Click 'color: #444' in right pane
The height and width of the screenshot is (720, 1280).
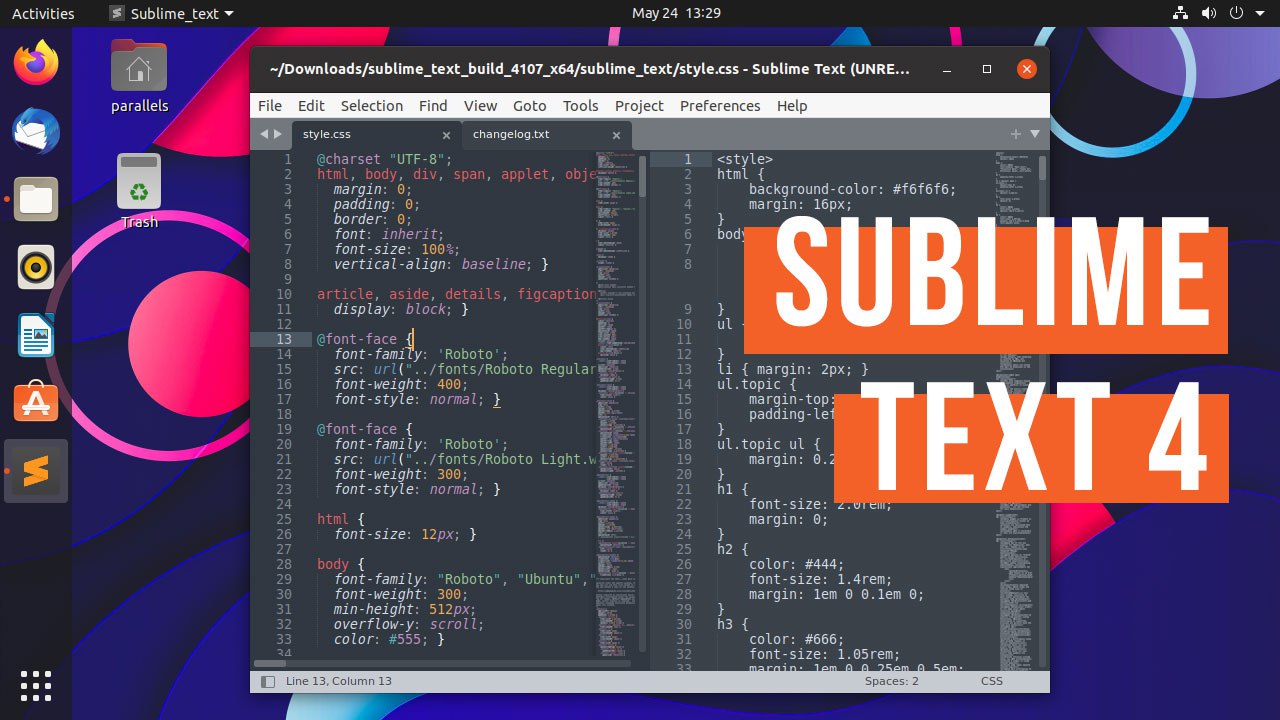(797, 564)
